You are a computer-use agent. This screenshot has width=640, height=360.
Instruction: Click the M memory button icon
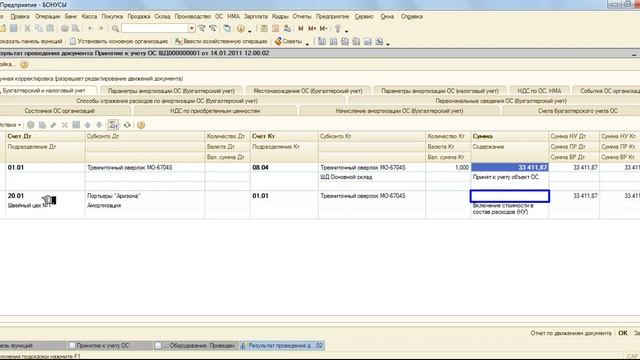(301, 28)
